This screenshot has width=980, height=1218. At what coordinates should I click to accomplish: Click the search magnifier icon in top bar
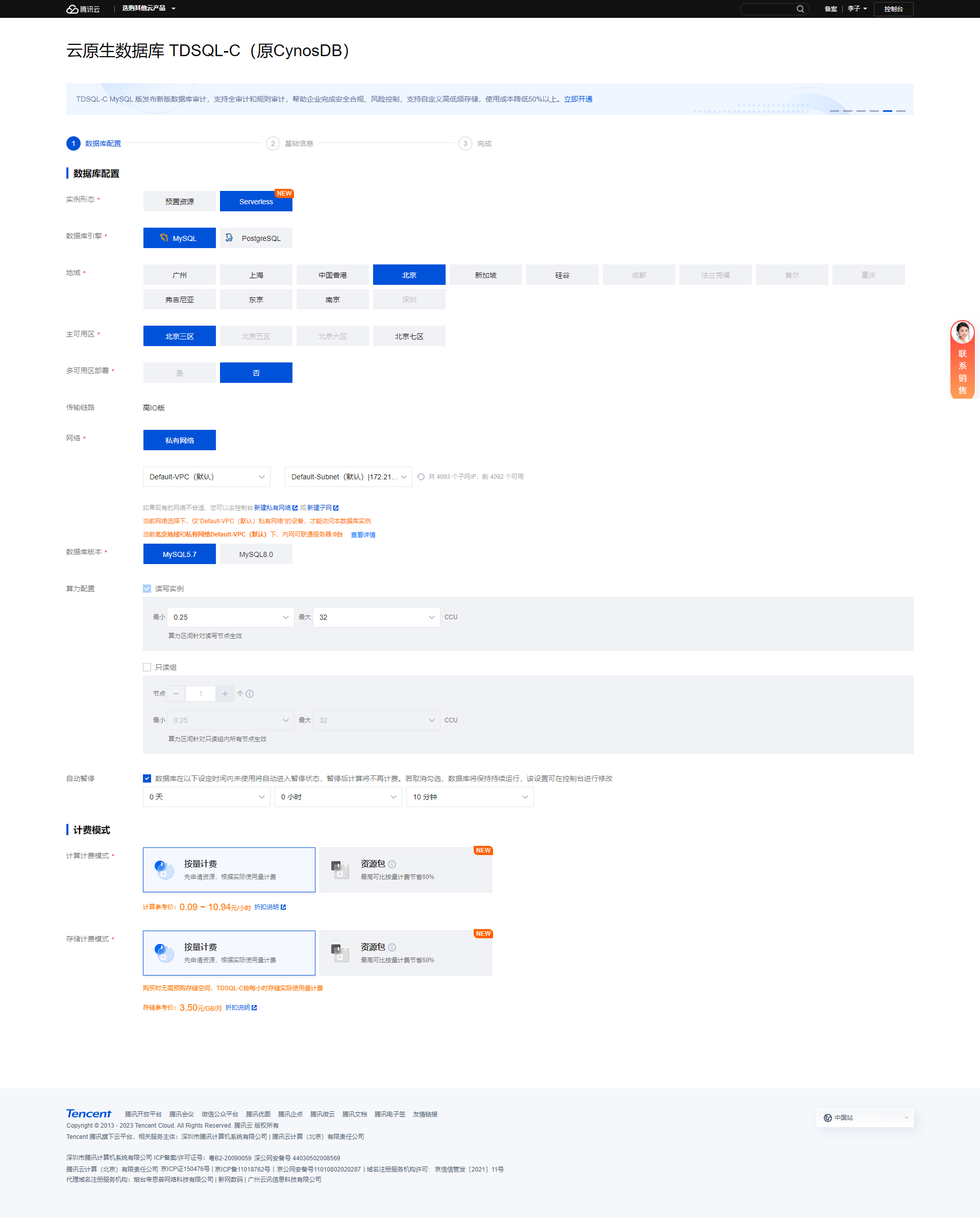(x=800, y=9)
